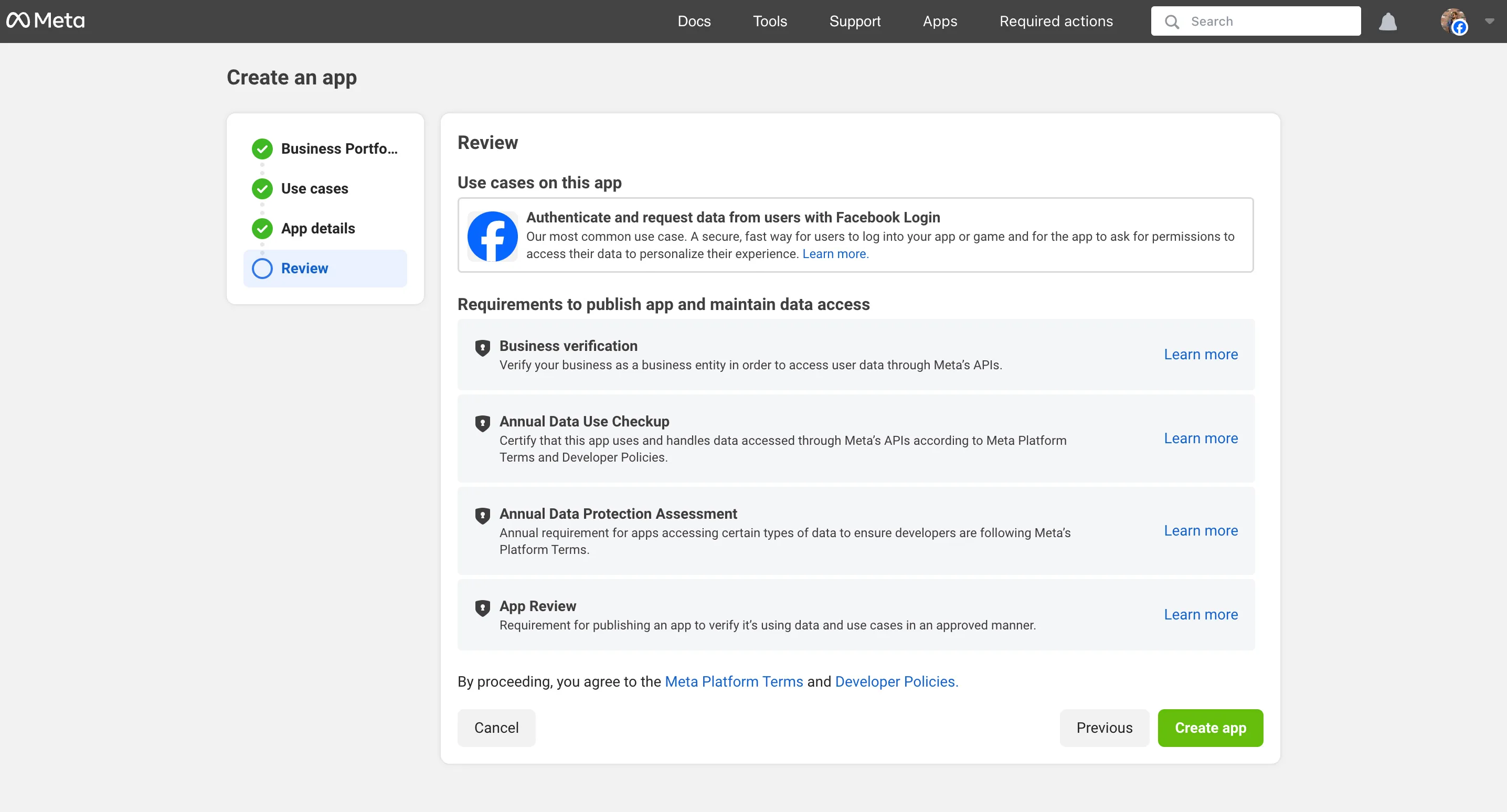The width and height of the screenshot is (1507, 812).
Task: Open the Meta Platform Terms link
Action: pos(734,681)
